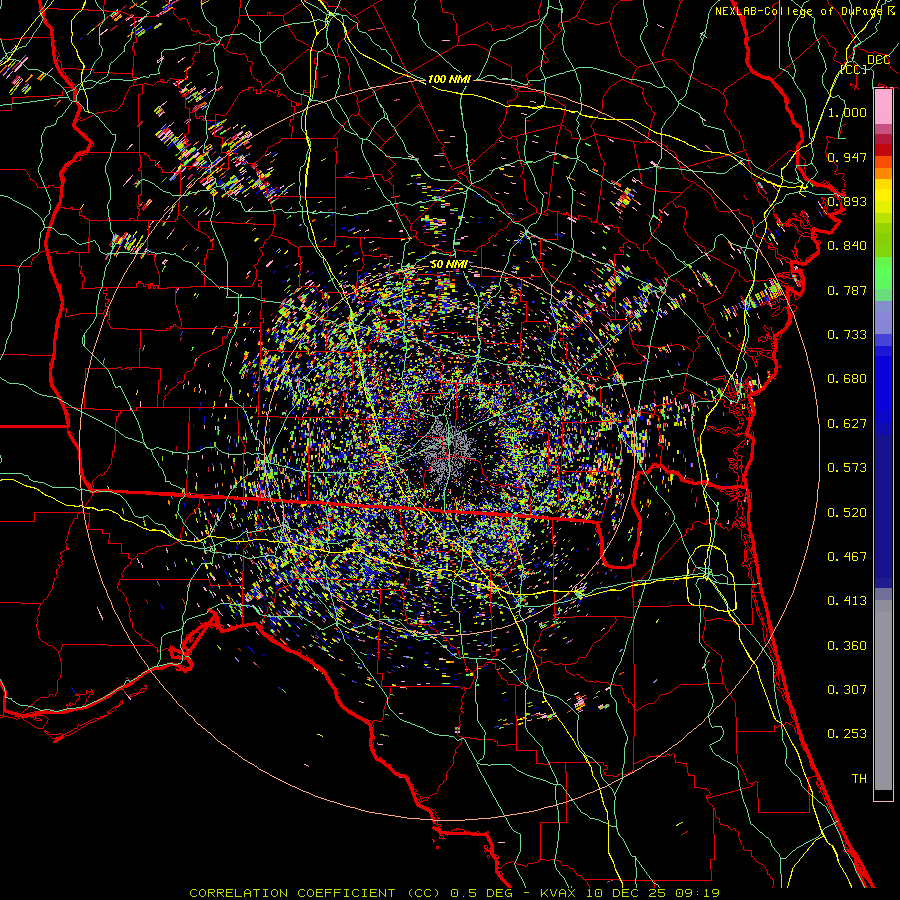
Task: Click the 0.573 legend value
Action: pyautogui.click(x=847, y=468)
